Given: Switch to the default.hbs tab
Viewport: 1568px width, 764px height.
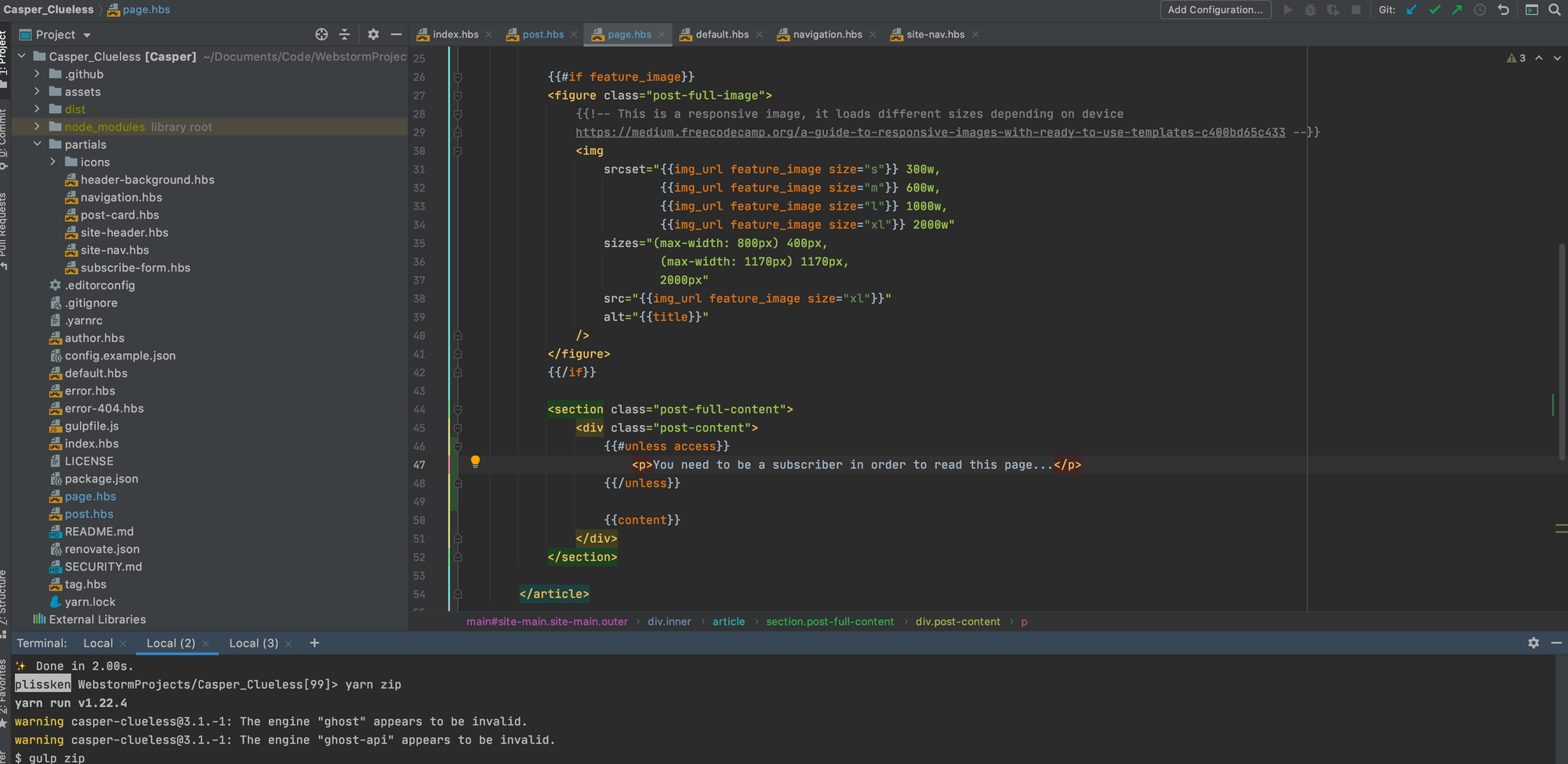Looking at the screenshot, I should pyautogui.click(x=722, y=35).
